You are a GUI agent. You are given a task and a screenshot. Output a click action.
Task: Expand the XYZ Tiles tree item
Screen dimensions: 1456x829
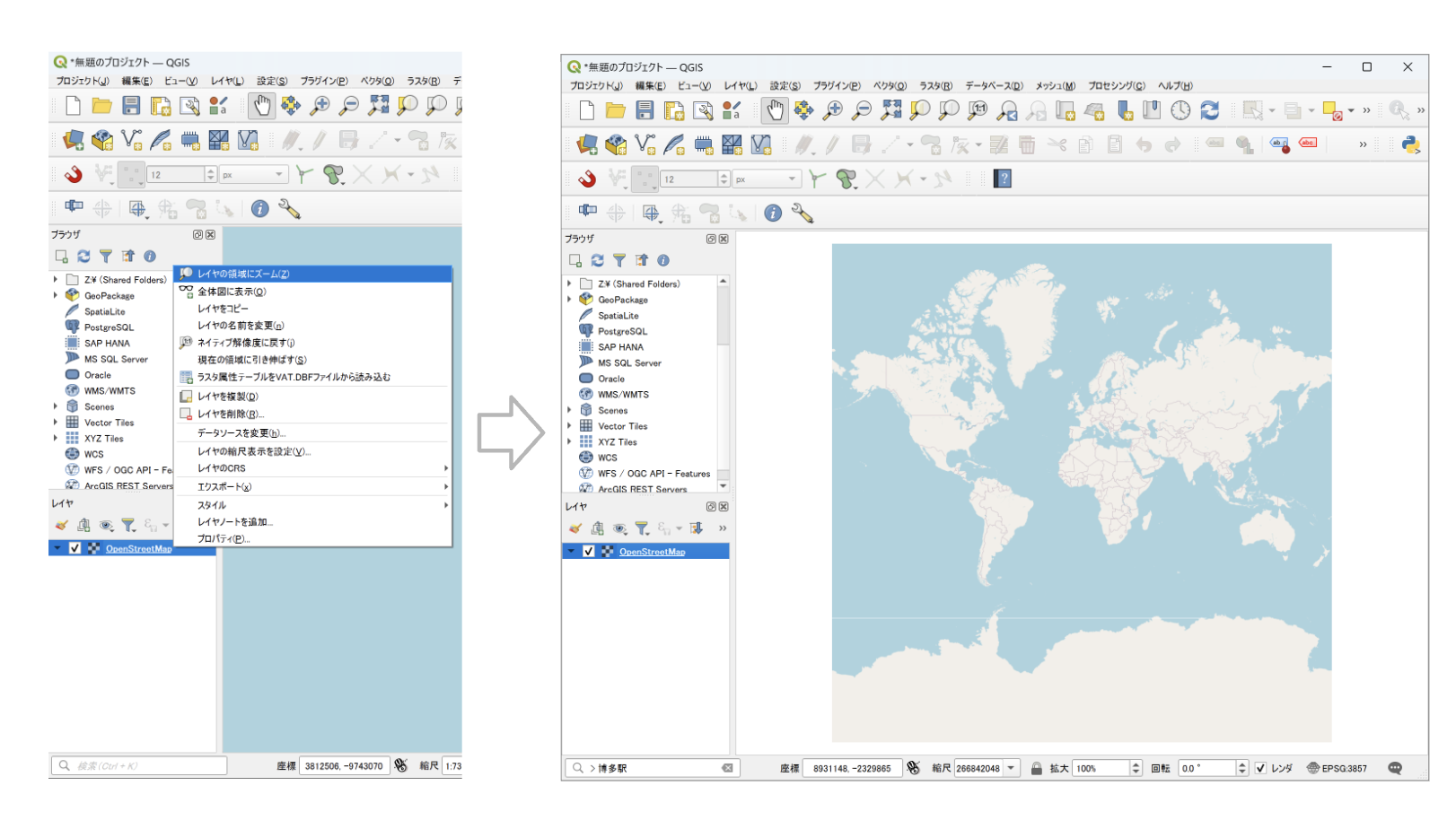click(x=570, y=441)
